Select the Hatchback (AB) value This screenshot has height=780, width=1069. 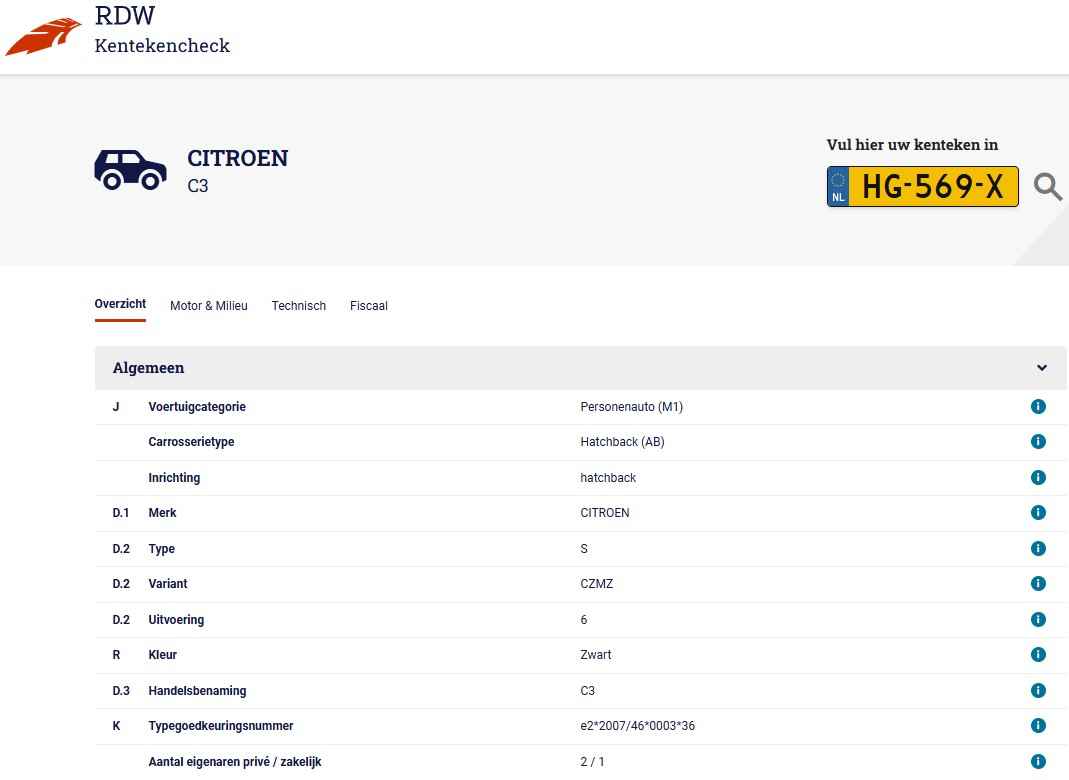622,442
